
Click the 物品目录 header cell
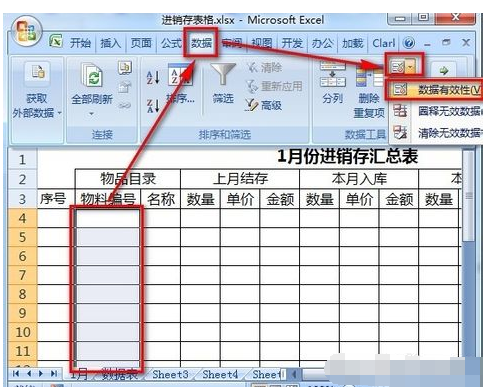click(128, 179)
